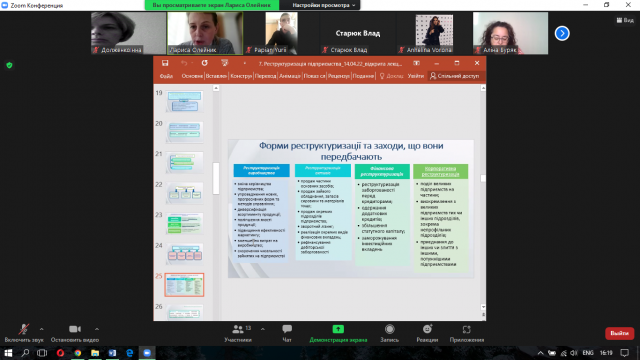Click thumbnail pane scrollbar handle
The image size is (640, 360).
tap(216, 178)
